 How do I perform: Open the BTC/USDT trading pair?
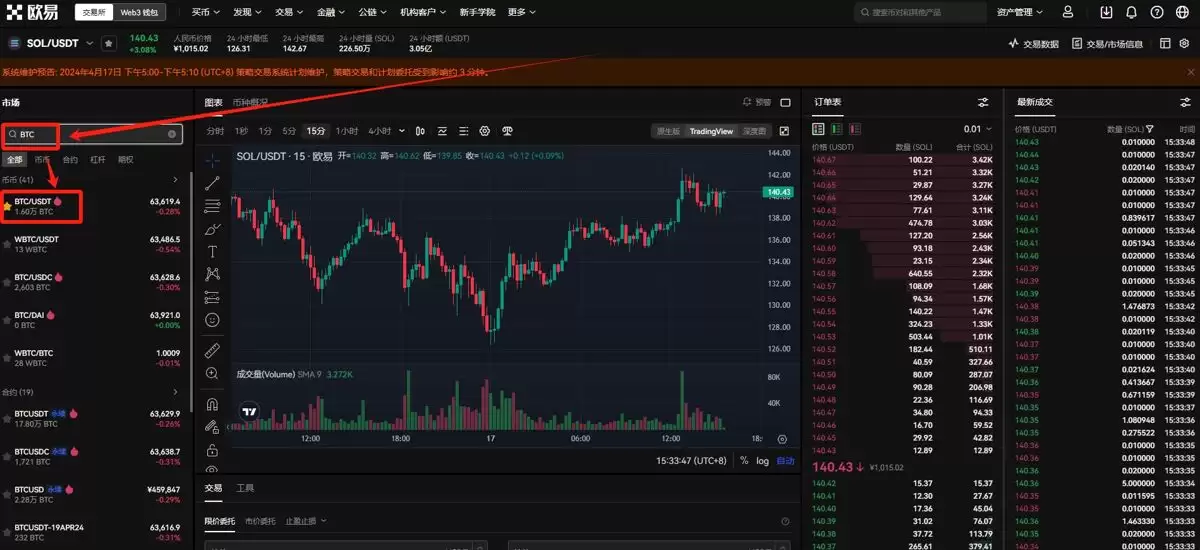[x=40, y=206]
